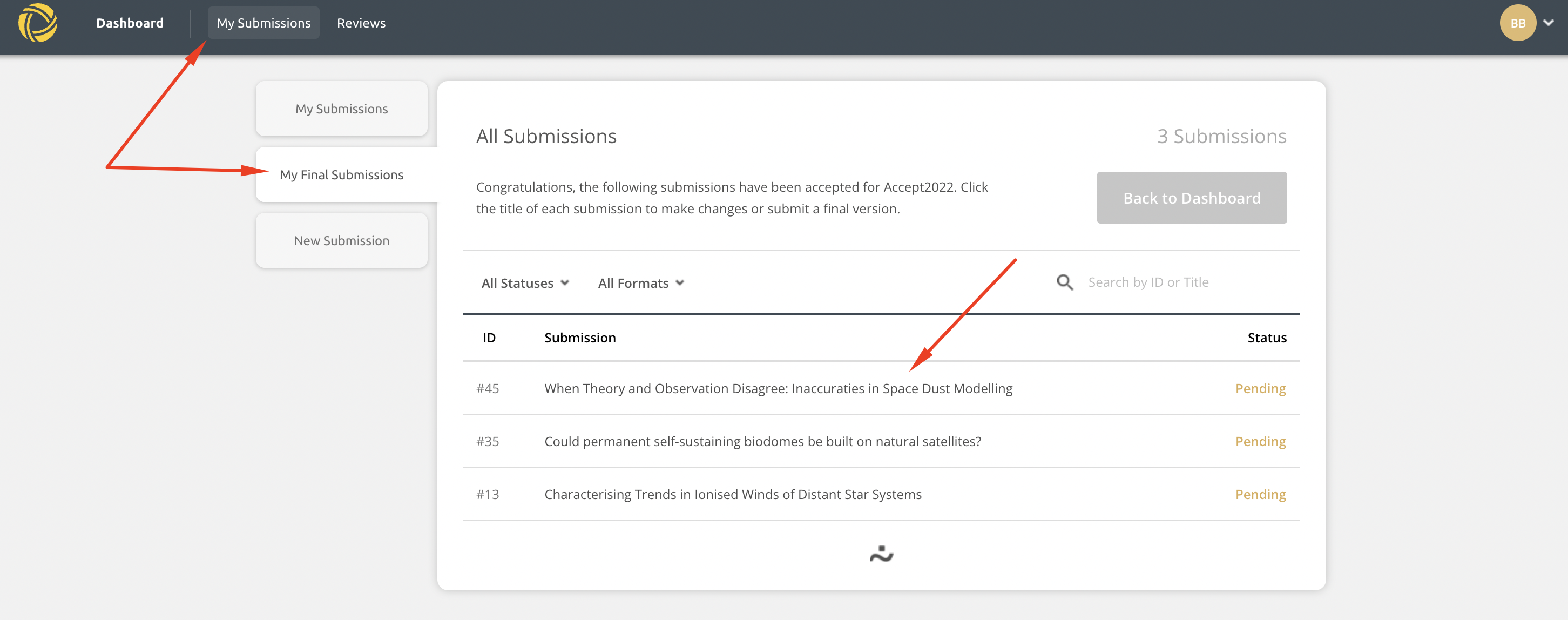This screenshot has height=620, width=1568.
Task: Expand the account menu chevron next to BB avatar
Action: point(1549,23)
